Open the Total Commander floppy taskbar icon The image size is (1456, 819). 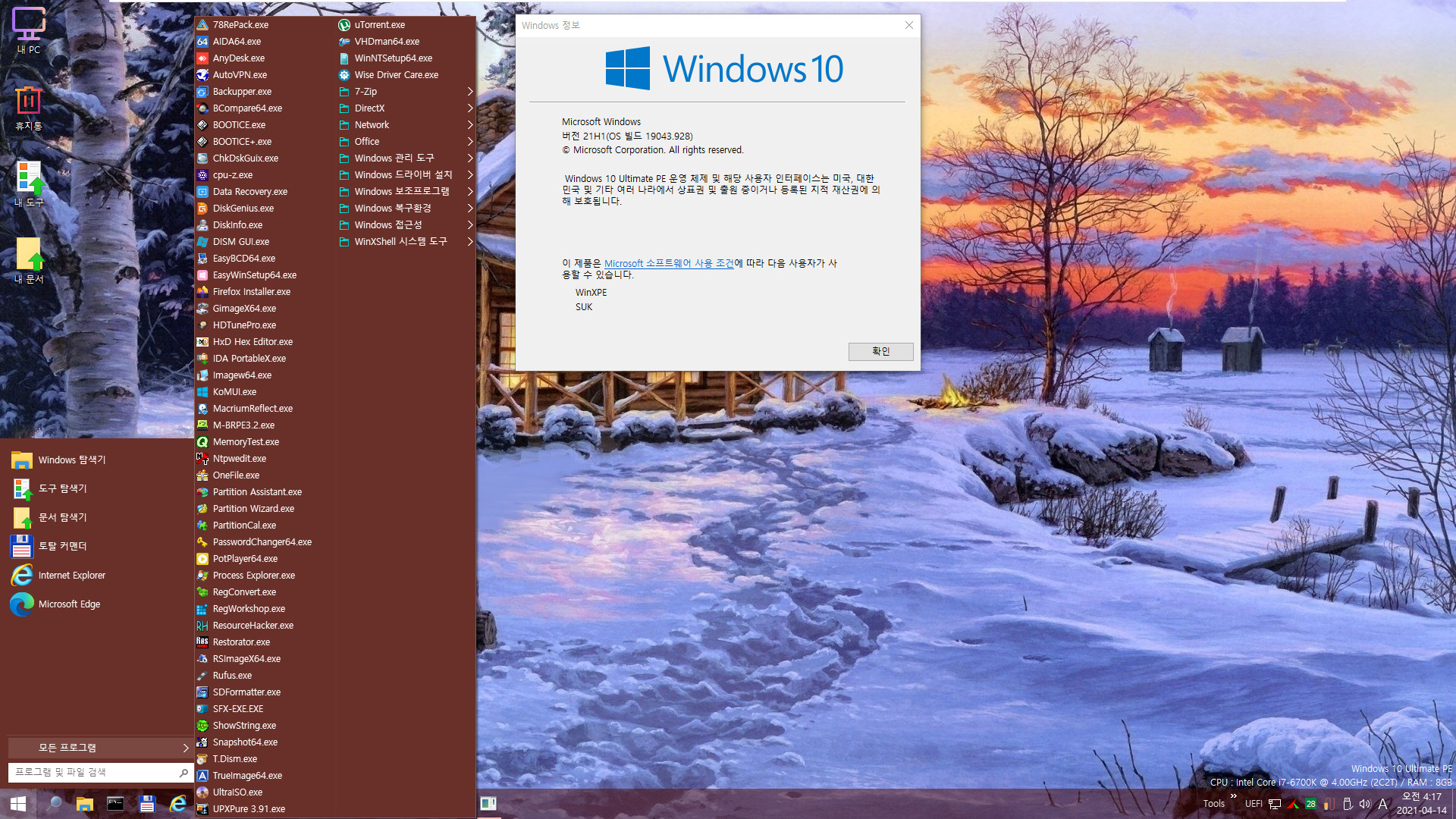147,804
